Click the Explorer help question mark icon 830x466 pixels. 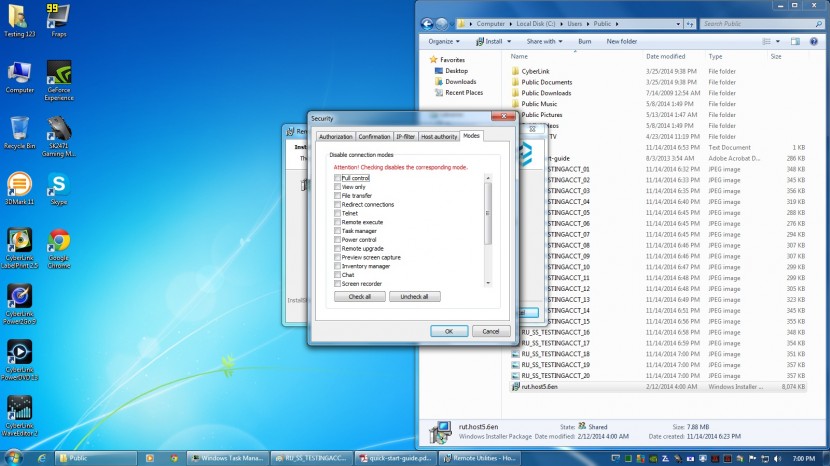click(x=814, y=41)
